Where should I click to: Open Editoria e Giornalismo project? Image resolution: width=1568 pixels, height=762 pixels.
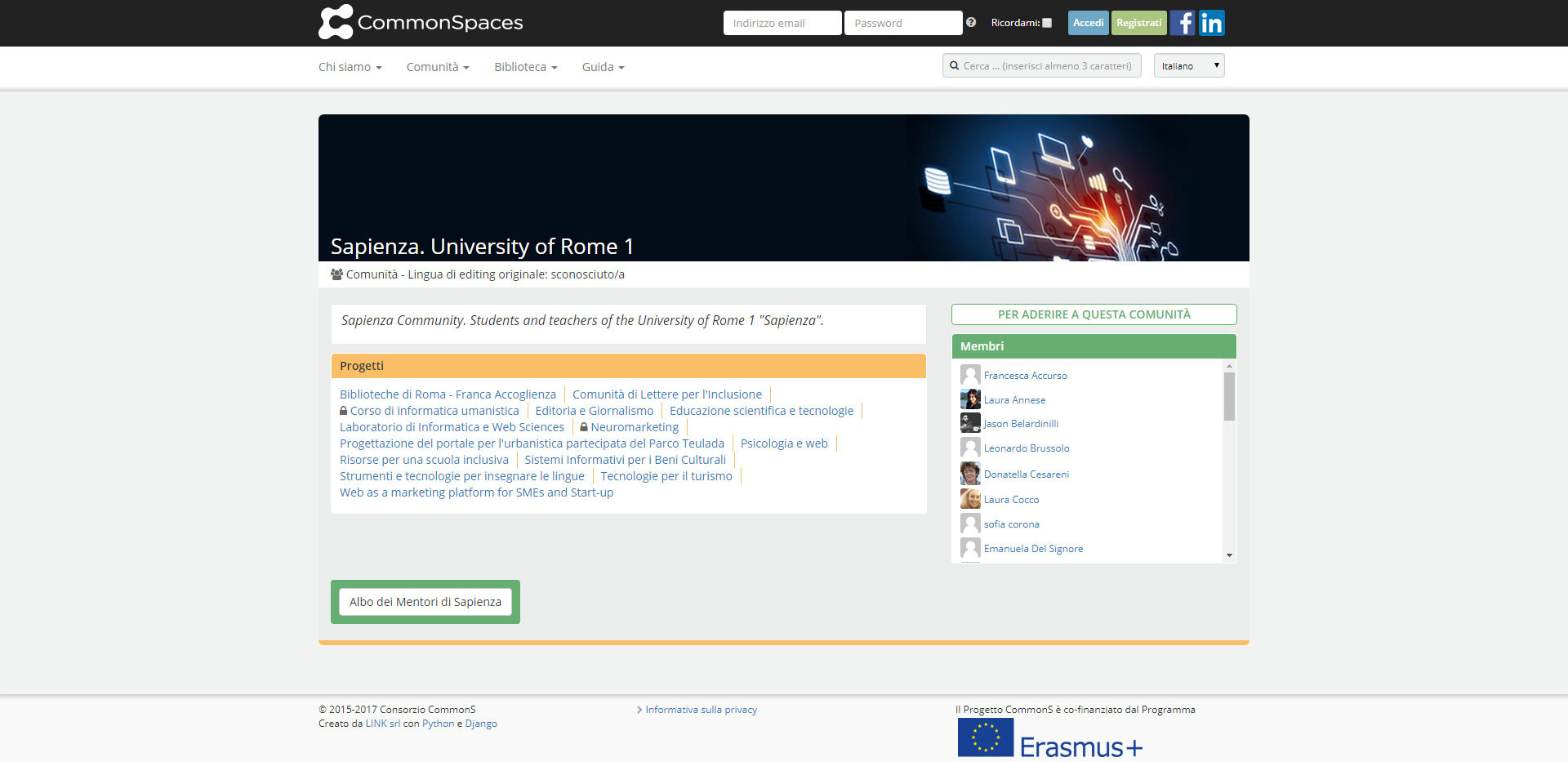click(x=595, y=411)
